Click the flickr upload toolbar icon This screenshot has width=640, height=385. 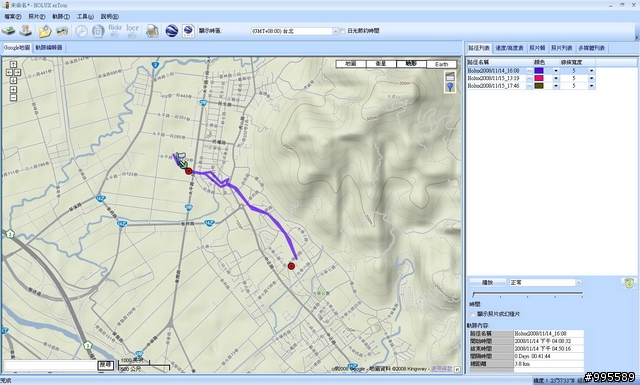(115, 31)
